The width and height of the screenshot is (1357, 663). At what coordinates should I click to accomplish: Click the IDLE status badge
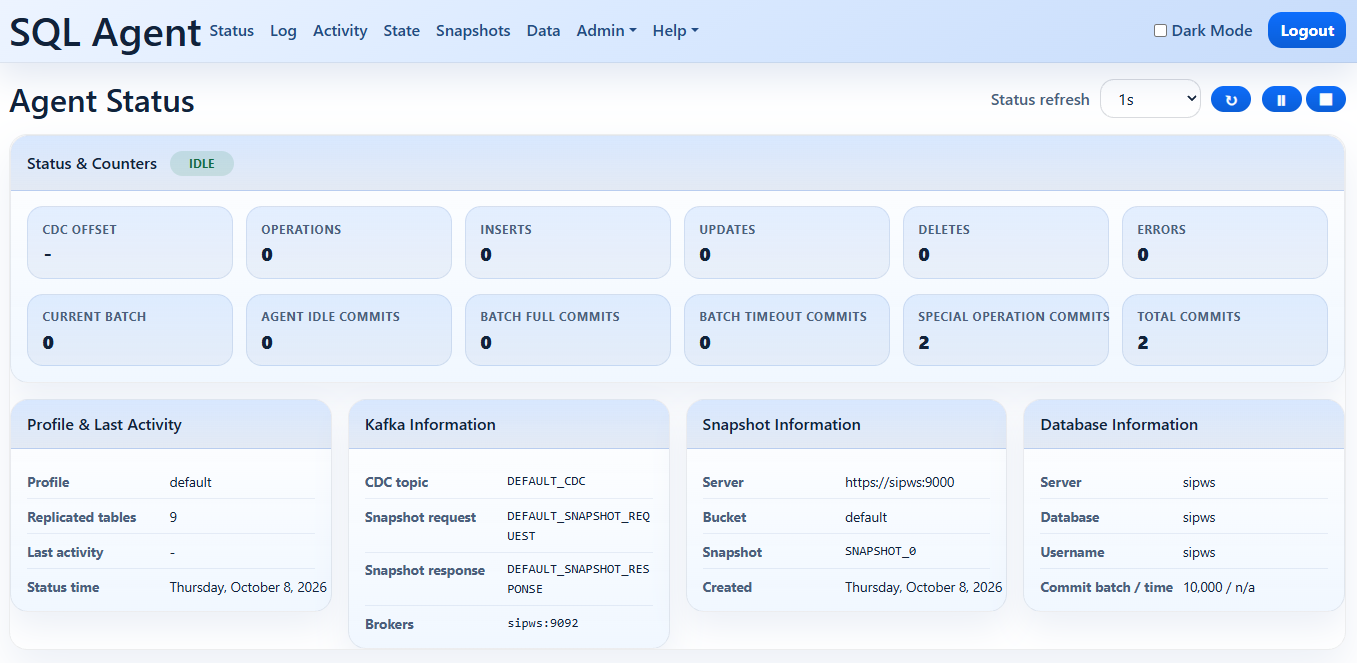click(x=202, y=163)
